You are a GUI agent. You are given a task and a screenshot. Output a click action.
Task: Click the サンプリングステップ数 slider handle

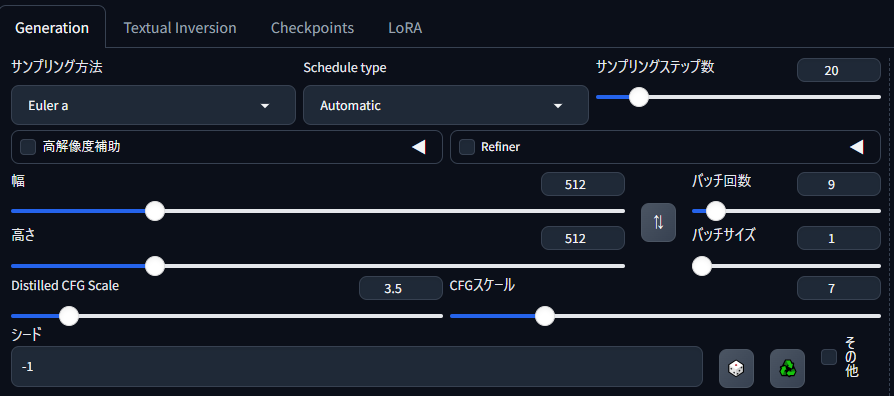[639, 97]
